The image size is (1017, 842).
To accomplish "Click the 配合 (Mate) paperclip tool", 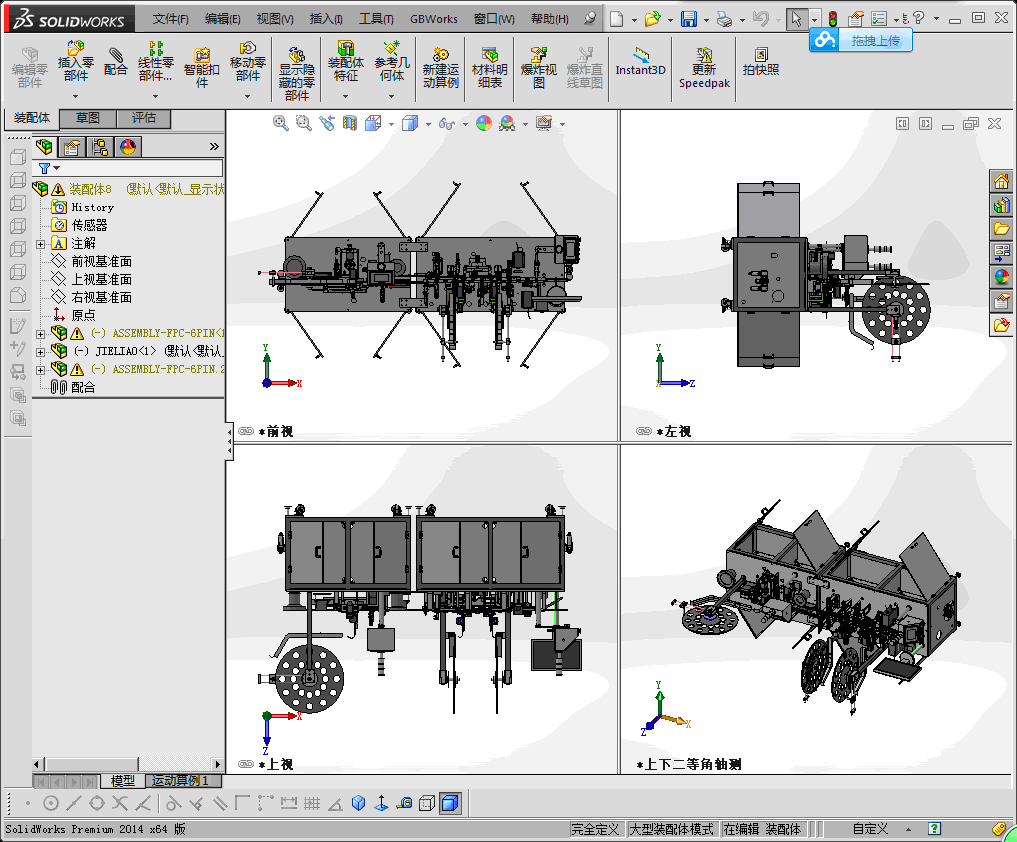I will tap(116, 59).
